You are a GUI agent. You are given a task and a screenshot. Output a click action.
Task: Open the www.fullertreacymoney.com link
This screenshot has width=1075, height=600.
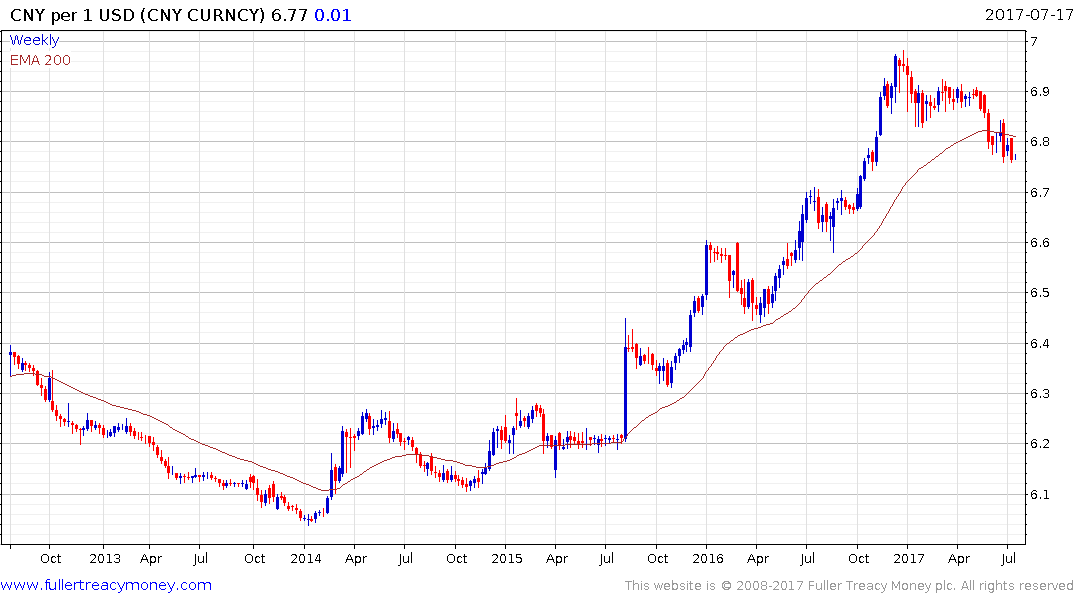coord(106,585)
